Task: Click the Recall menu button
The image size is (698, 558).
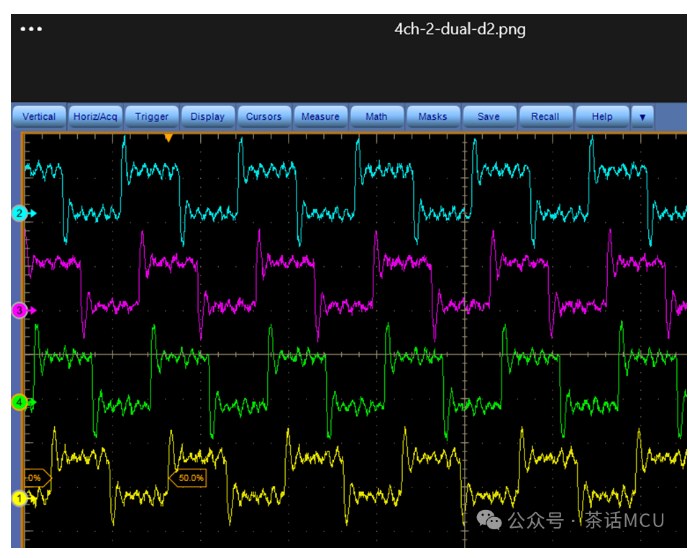Action: point(546,117)
